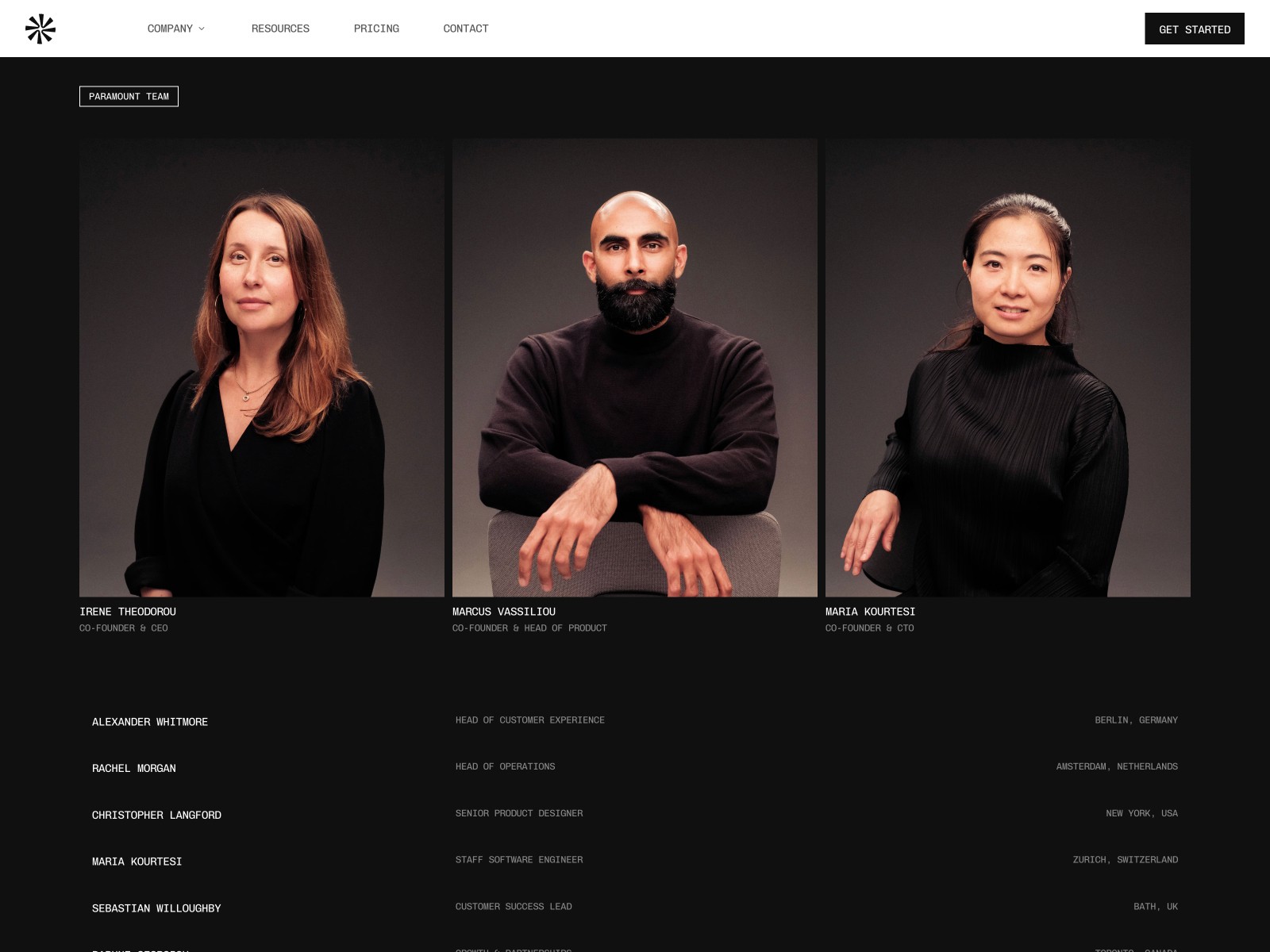Click the Get Started button
The image size is (1270, 952).
point(1195,29)
